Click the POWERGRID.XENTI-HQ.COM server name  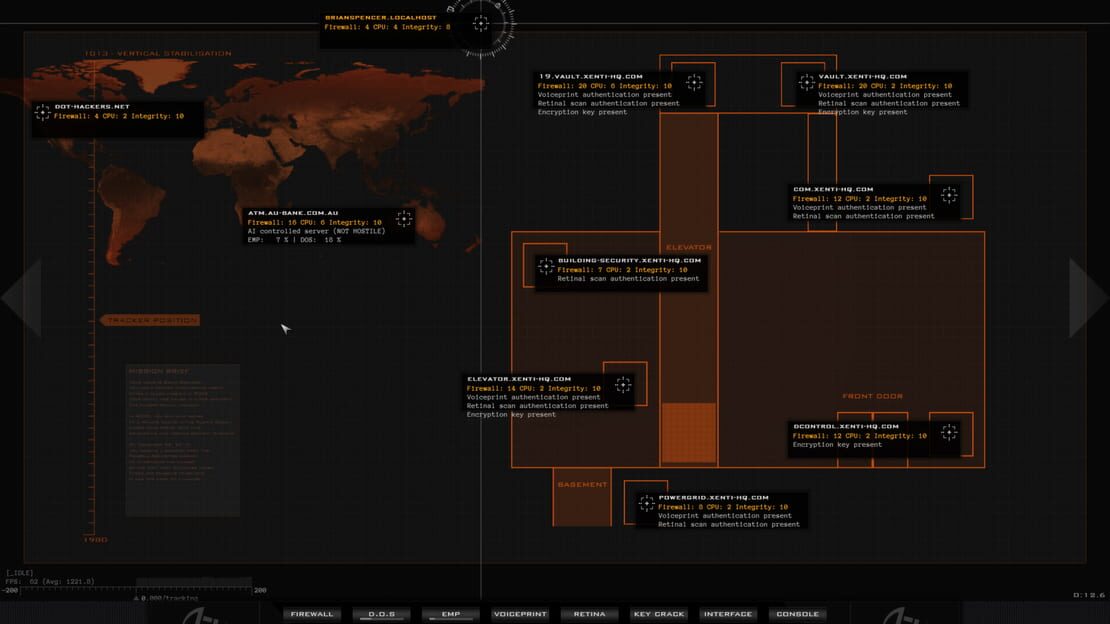point(714,497)
